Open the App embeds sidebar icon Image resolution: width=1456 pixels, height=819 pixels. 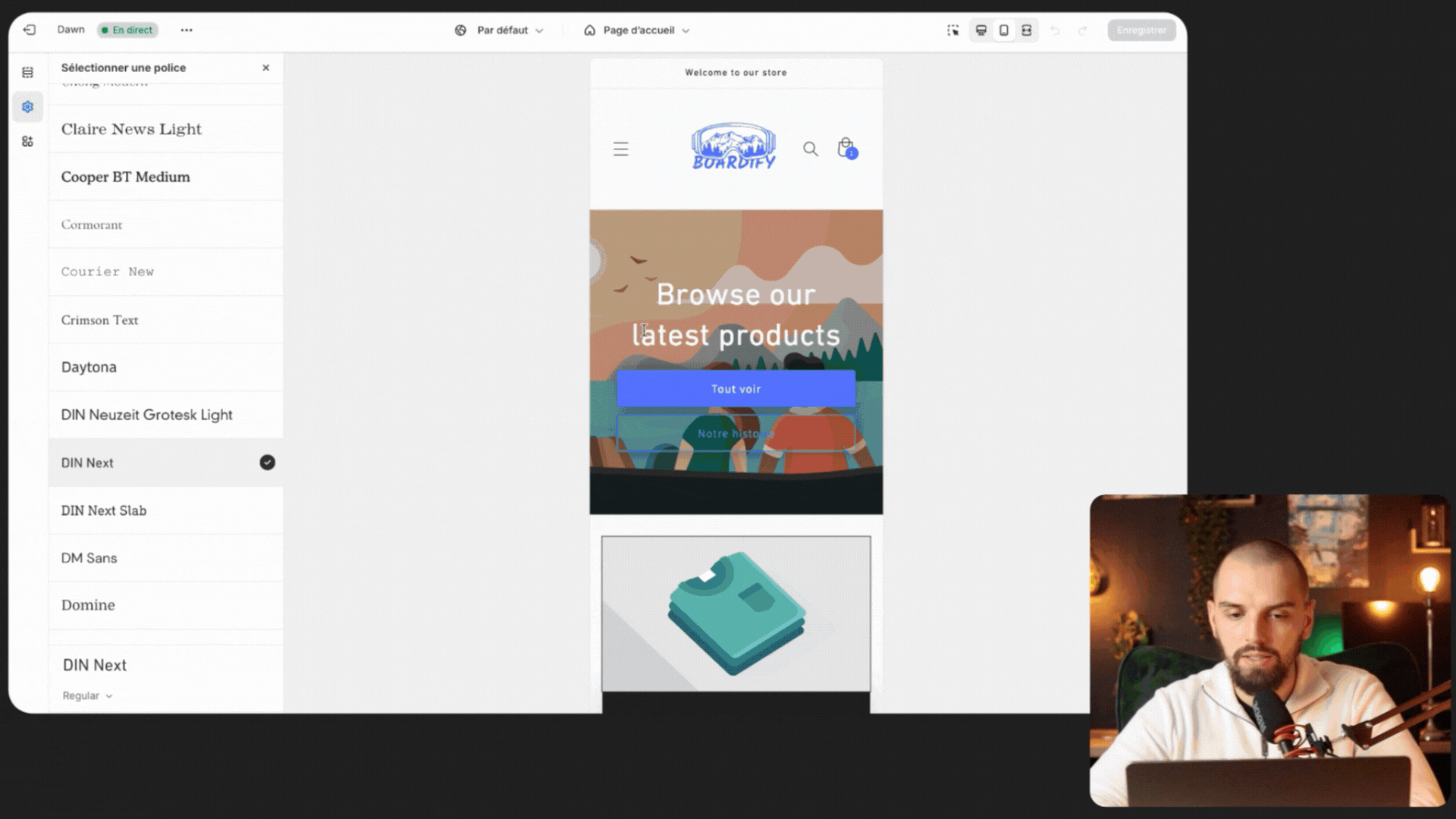[x=28, y=142]
